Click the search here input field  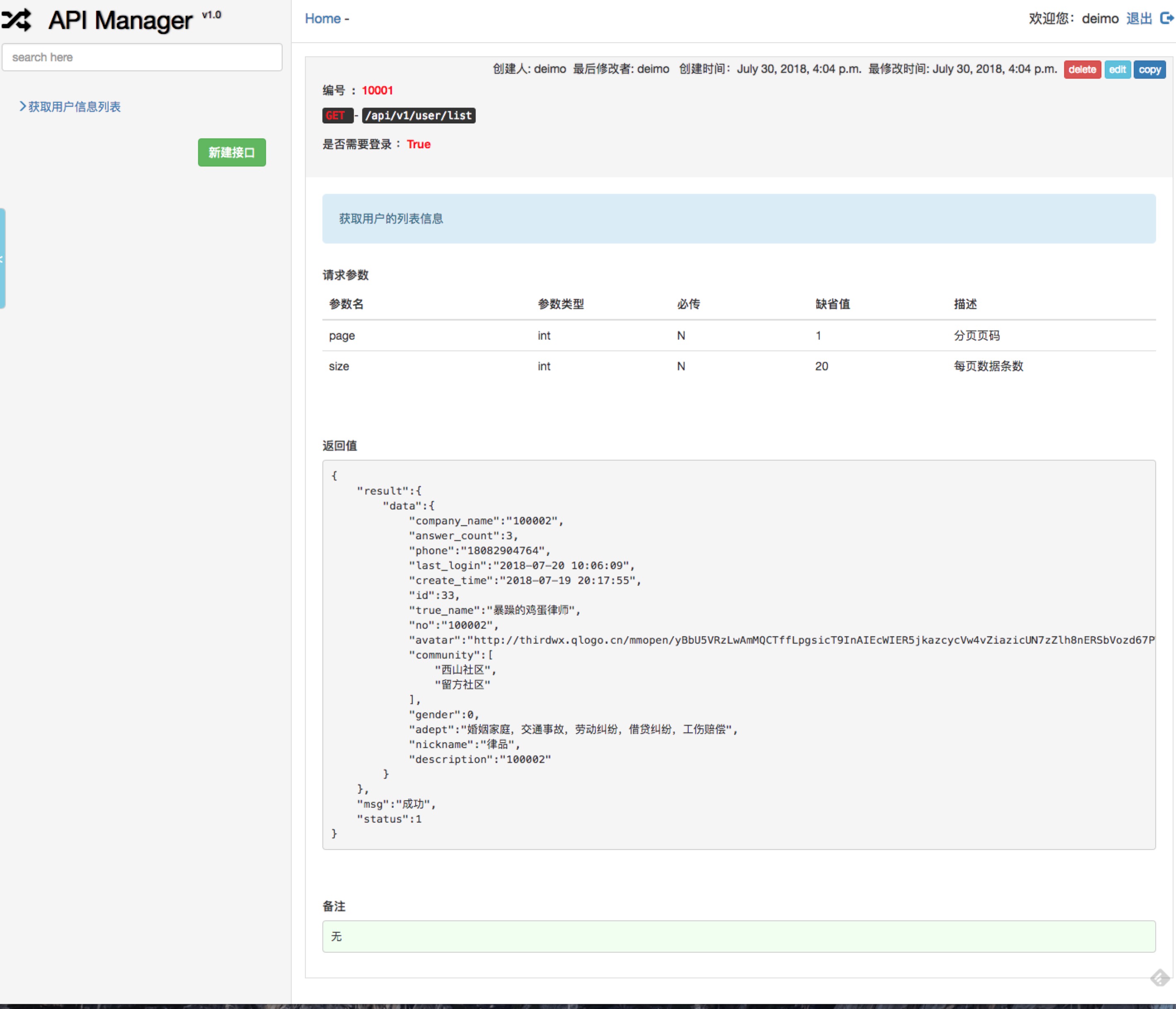[142, 57]
